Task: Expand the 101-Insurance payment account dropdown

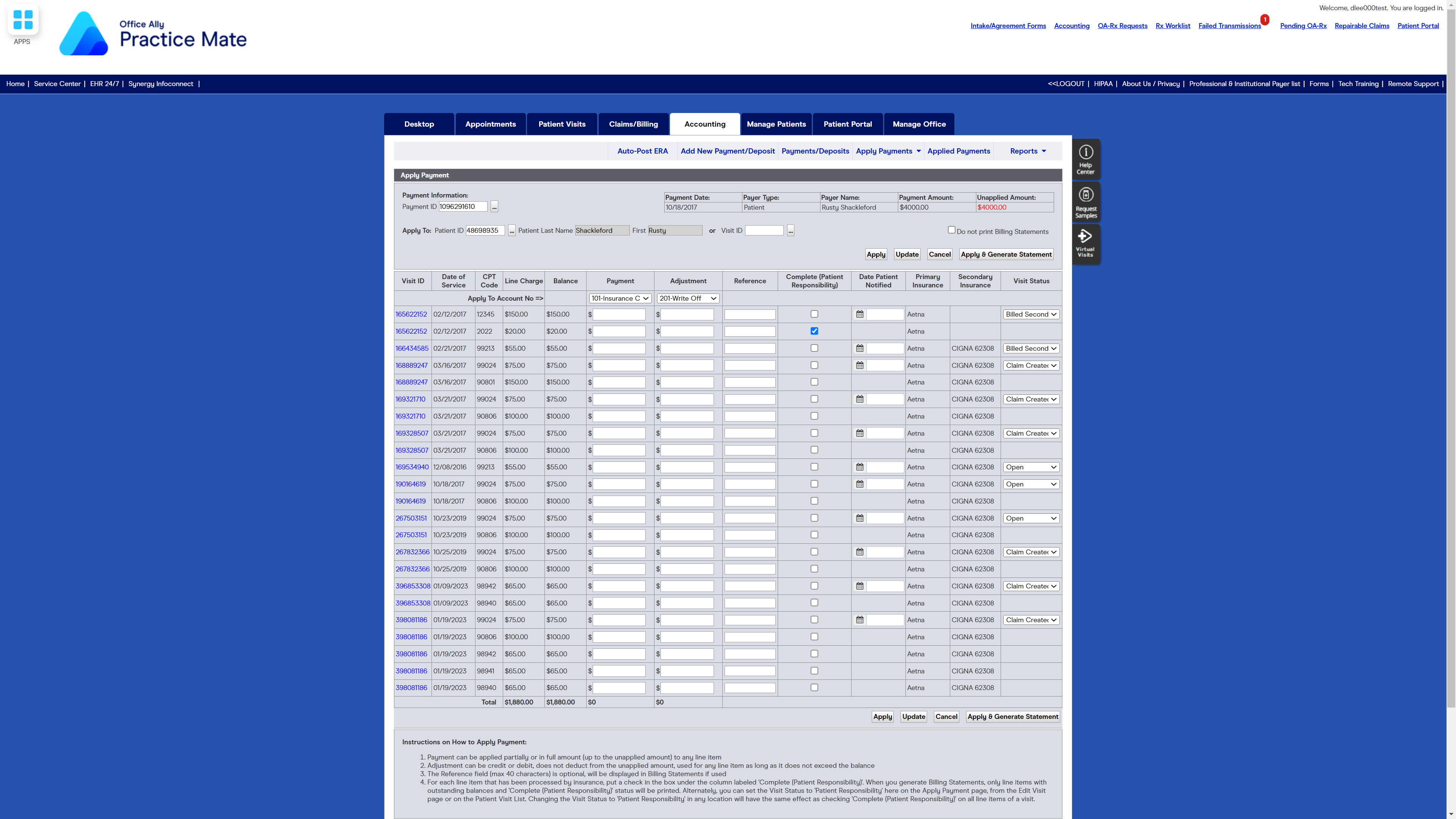Action: (620, 298)
